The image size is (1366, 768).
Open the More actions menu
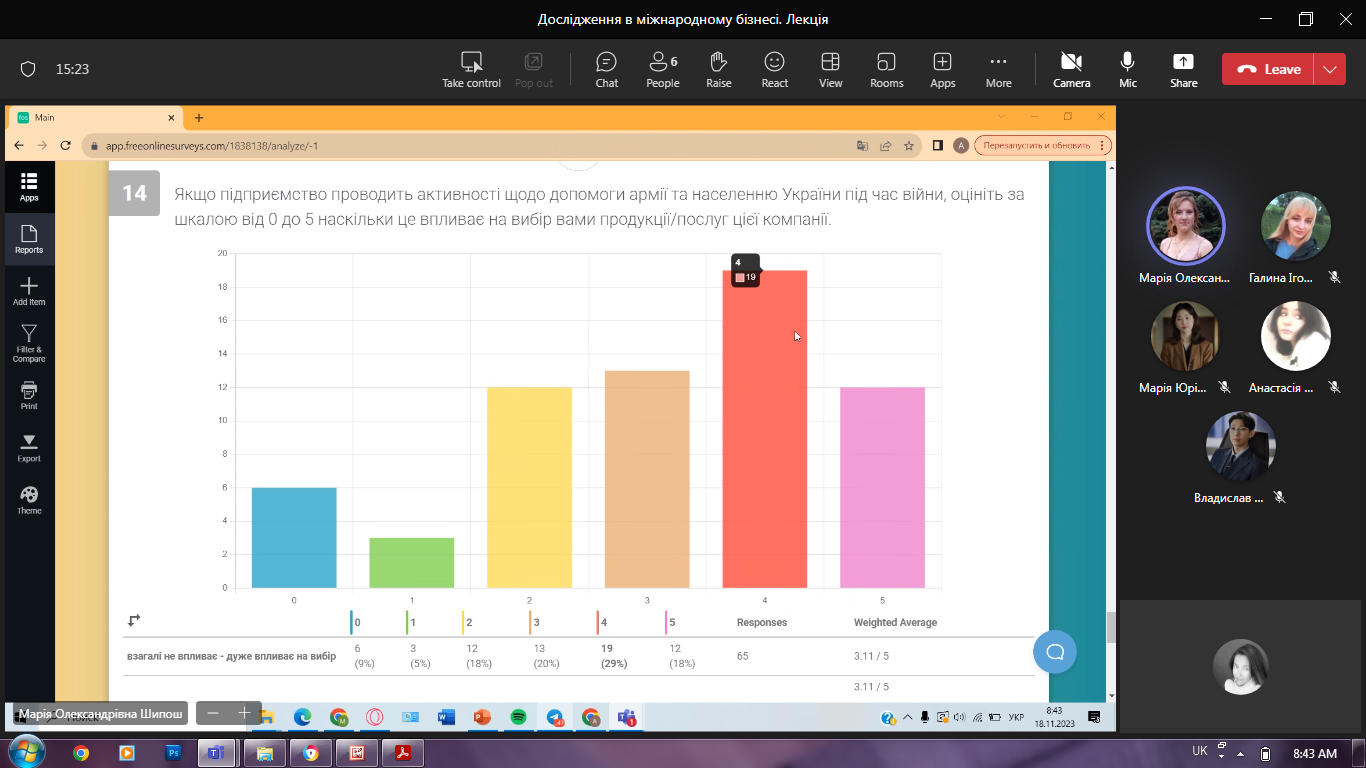tap(998, 69)
